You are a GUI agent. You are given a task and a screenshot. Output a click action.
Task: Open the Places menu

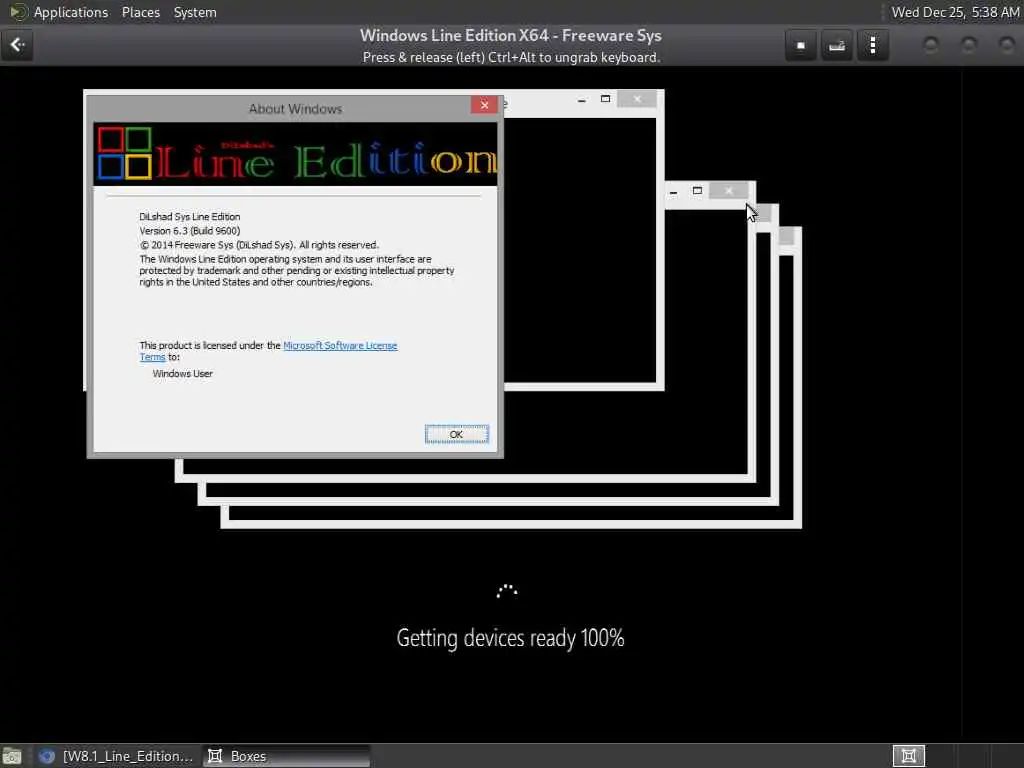pyautogui.click(x=140, y=12)
